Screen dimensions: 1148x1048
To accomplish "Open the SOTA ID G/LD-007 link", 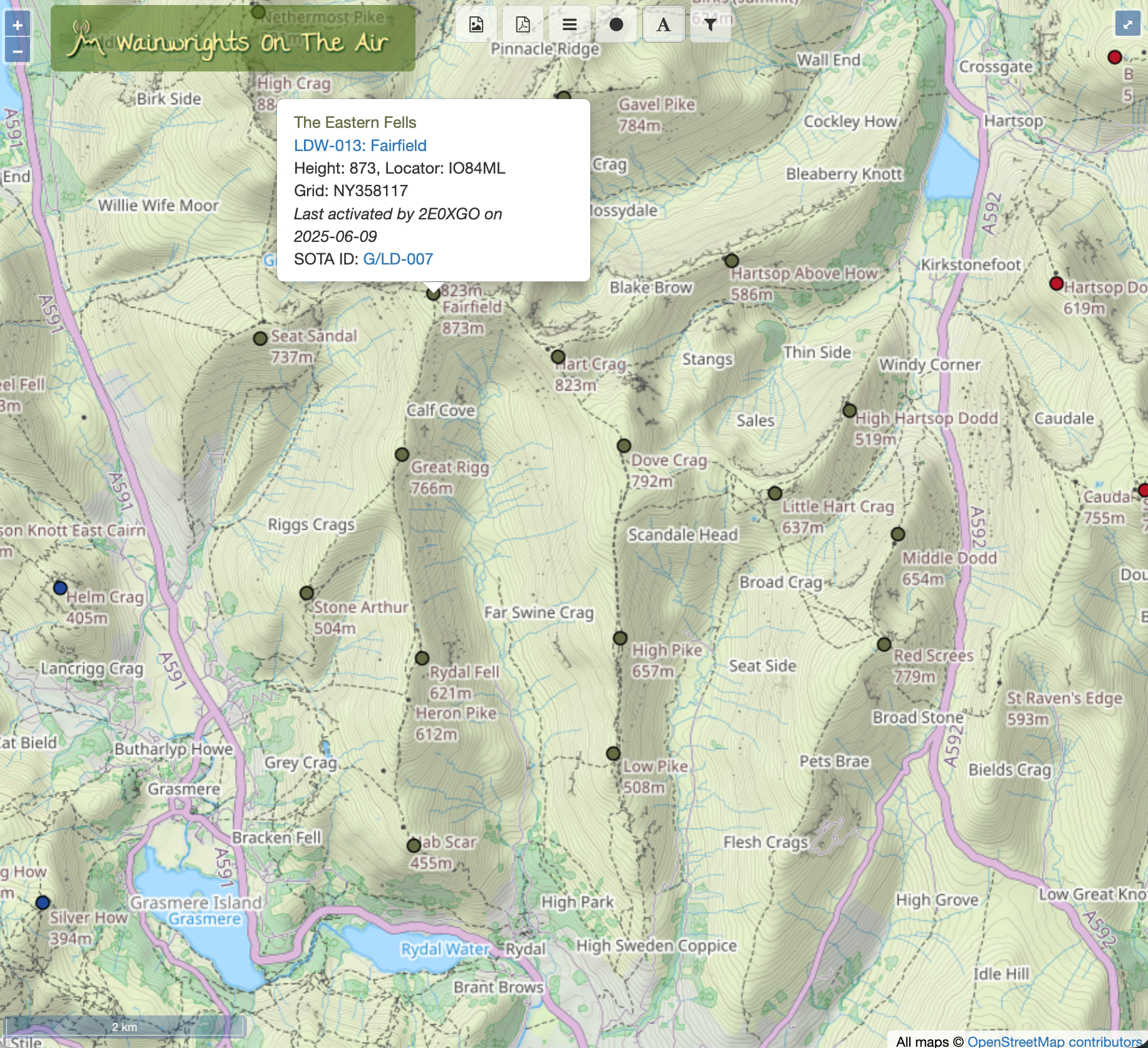I will (x=398, y=259).
